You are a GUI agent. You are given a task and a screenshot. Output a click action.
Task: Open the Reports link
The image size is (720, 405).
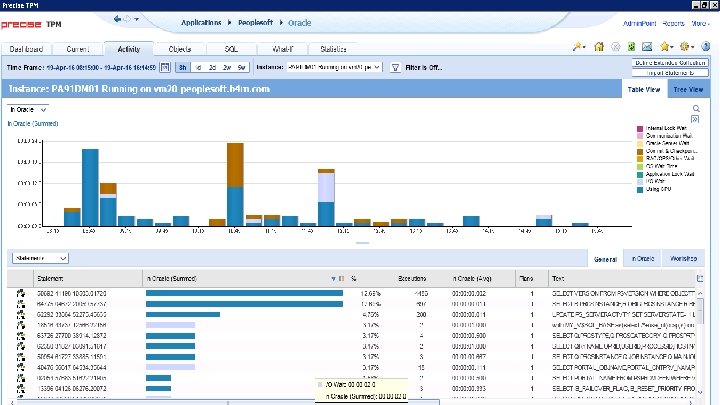(674, 23)
